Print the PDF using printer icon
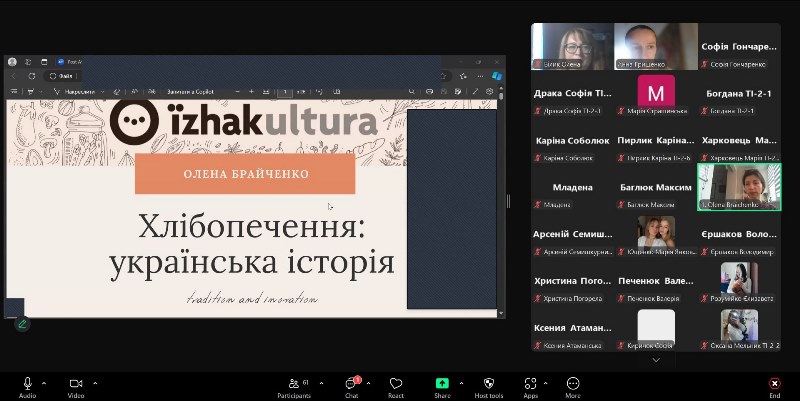 click(x=429, y=92)
